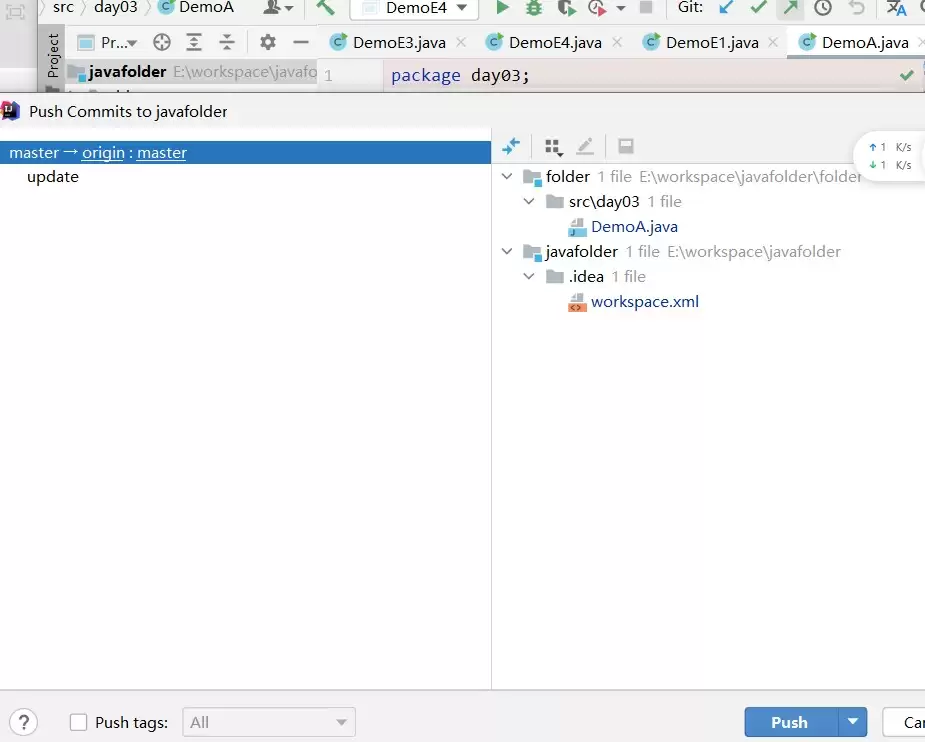925x742 pixels.
Task: Click the Git update project arrow
Action: pos(727,8)
